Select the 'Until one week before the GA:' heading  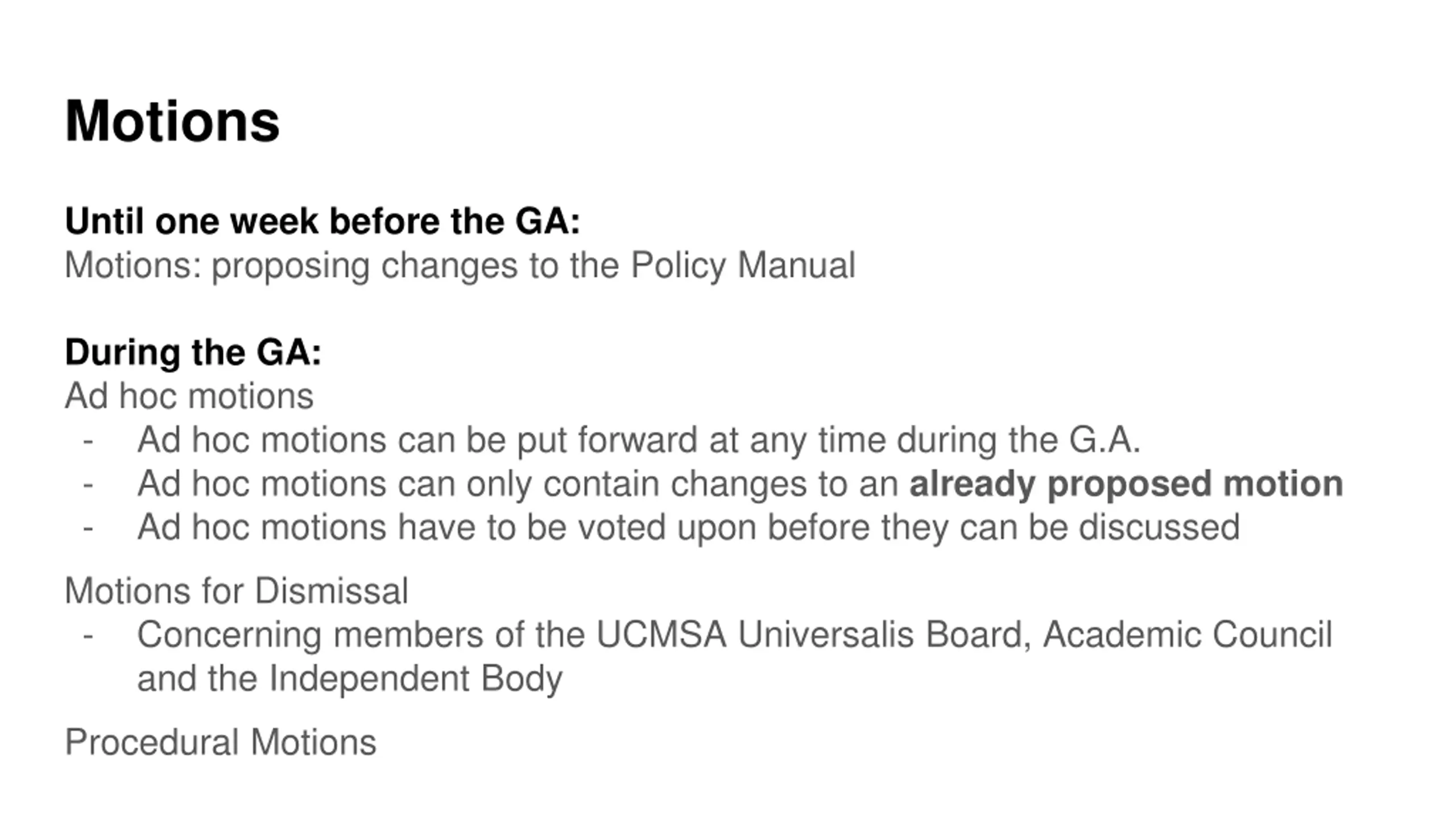(322, 221)
